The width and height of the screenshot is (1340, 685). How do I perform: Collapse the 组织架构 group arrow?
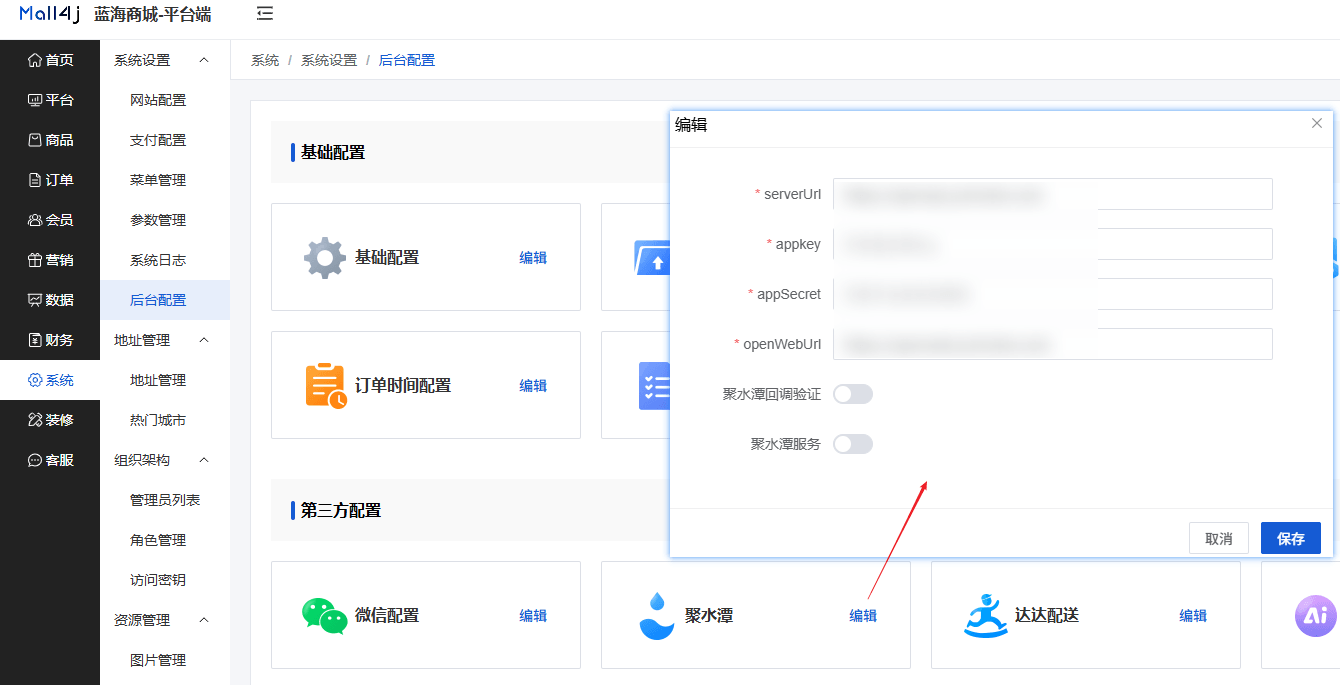[204, 460]
